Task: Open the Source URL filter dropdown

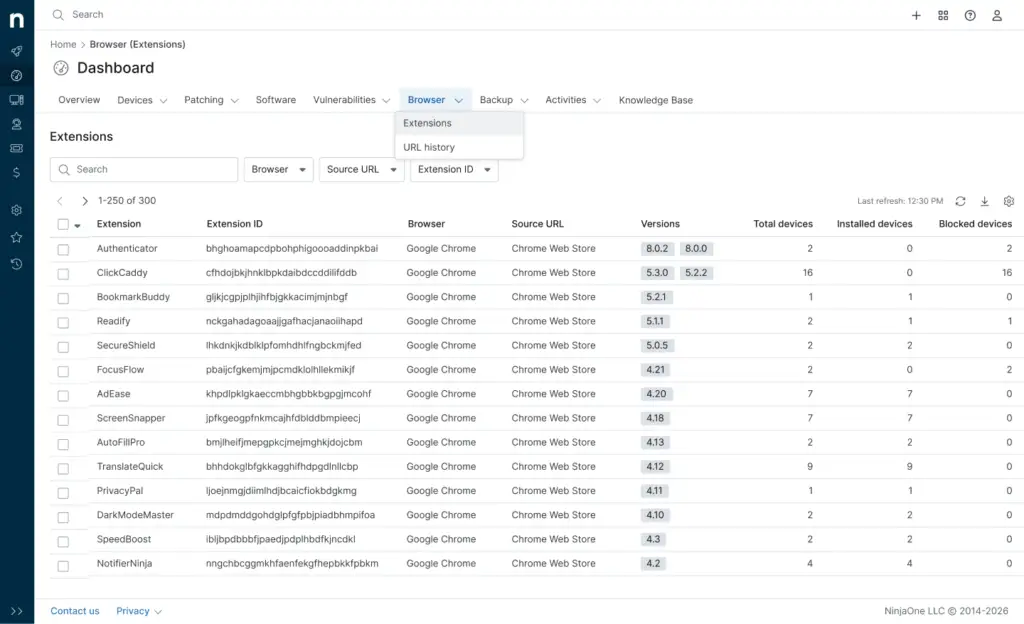Action: [x=362, y=169]
